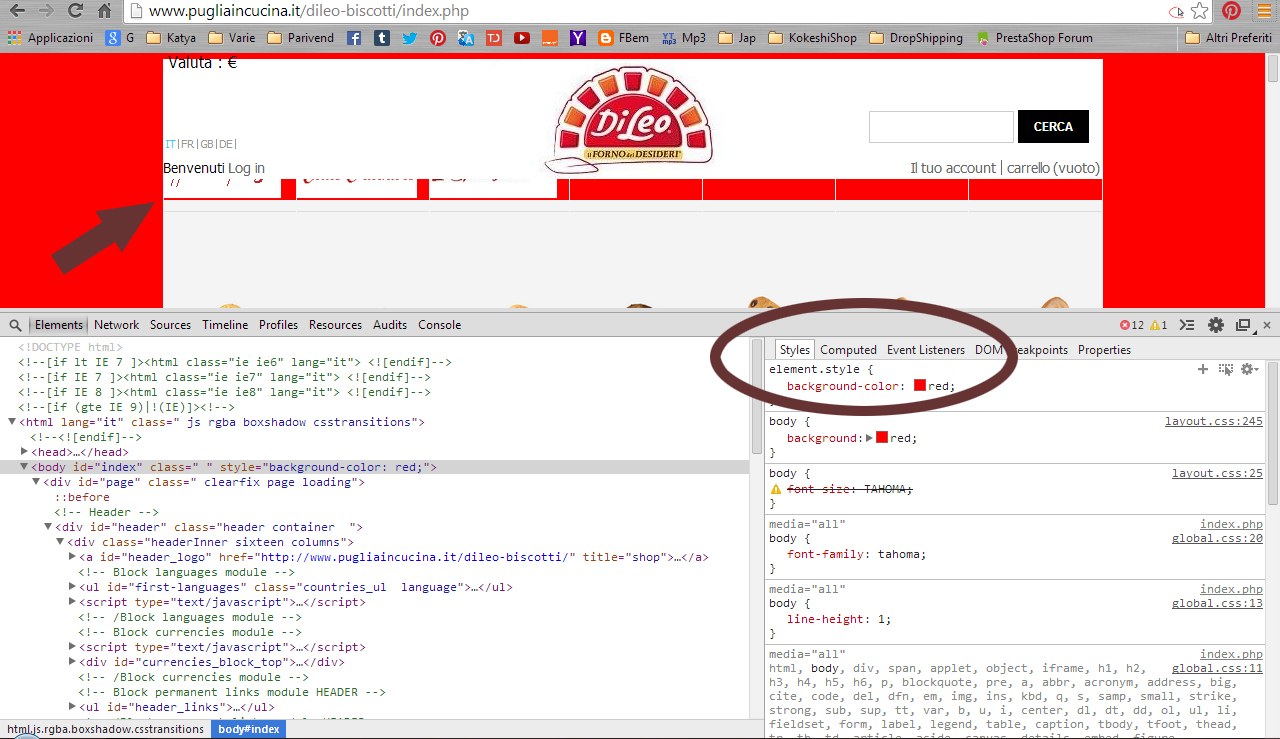Collapse the headerInner div node
1280x739 pixels.
coord(60,542)
